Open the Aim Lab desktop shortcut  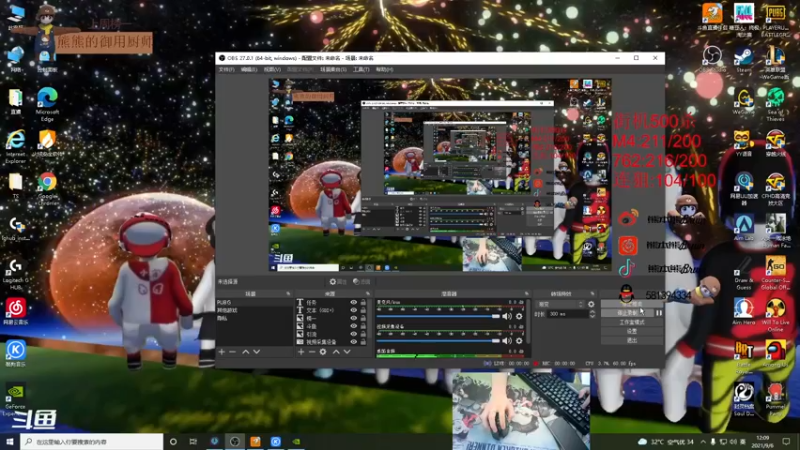click(743, 228)
